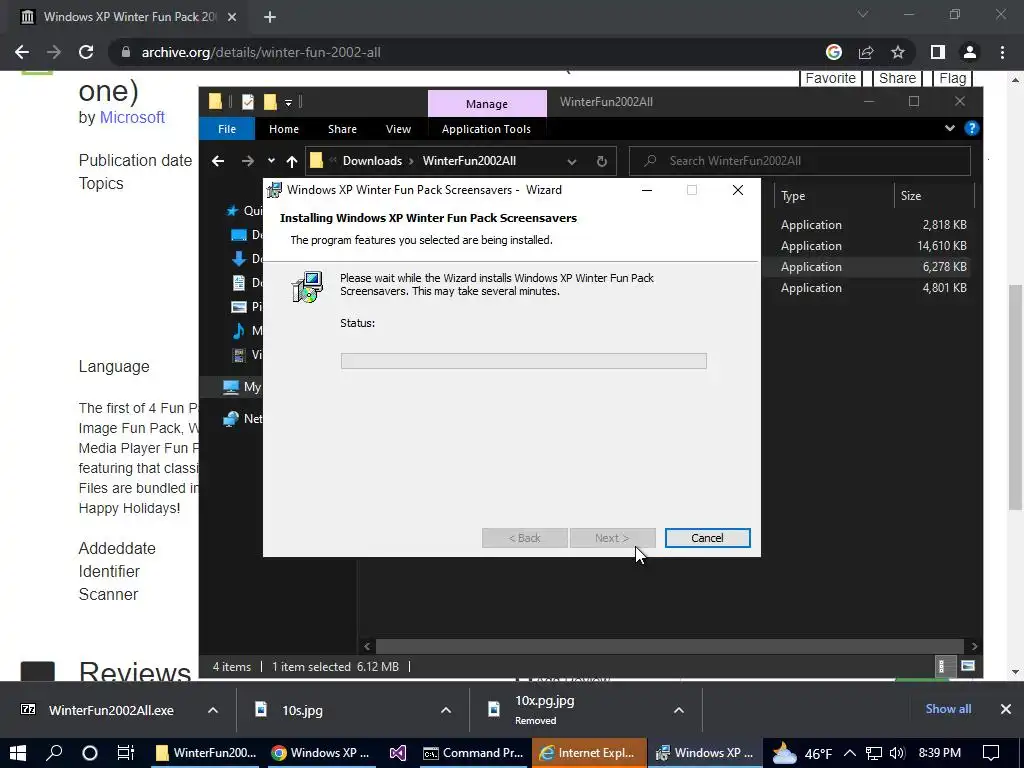Viewport: 1024px width, 768px height.
Task: Click Cancel in the install wizard
Action: (707, 538)
